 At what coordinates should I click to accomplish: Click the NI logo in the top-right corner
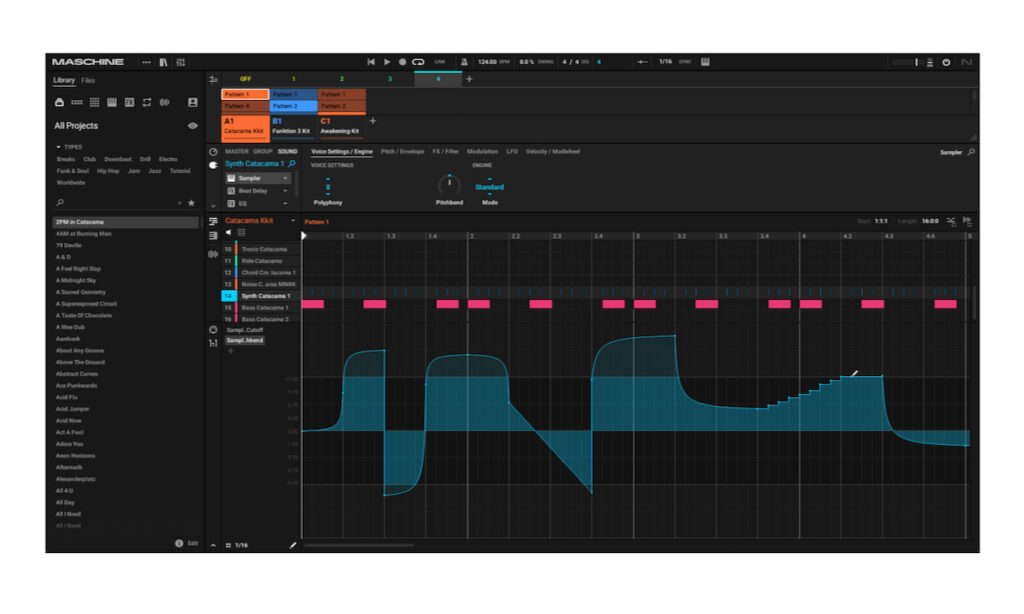coord(966,62)
